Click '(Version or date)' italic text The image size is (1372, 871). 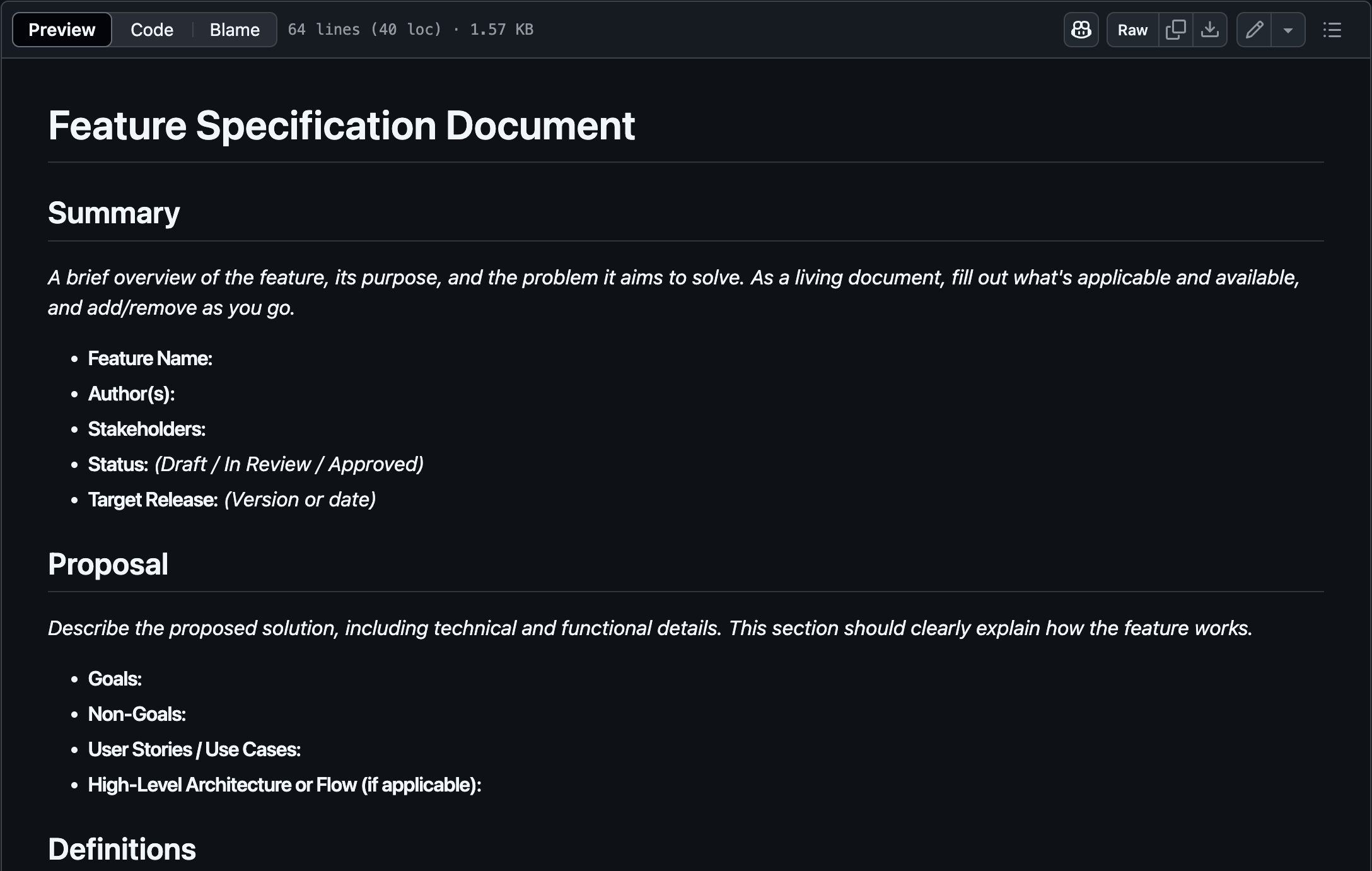[300, 500]
